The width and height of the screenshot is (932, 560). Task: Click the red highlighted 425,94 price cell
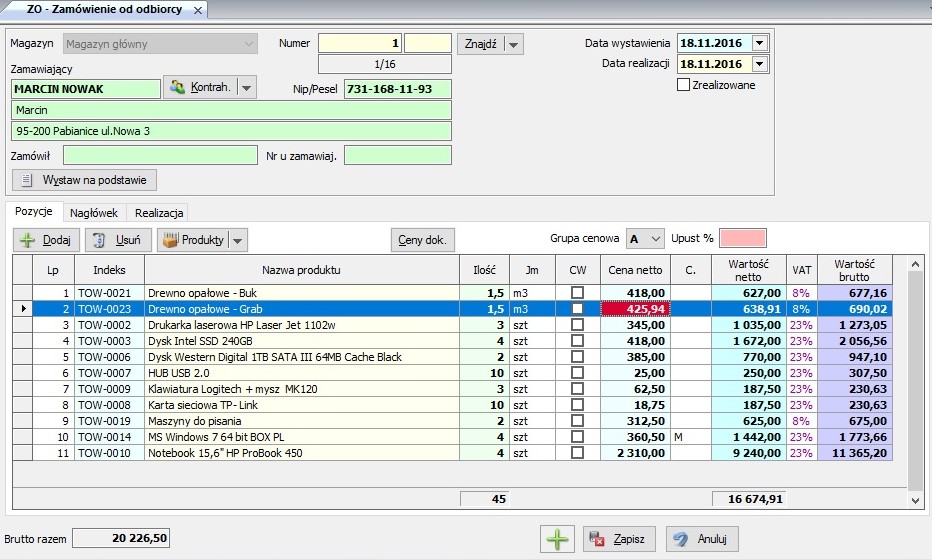[x=635, y=309]
